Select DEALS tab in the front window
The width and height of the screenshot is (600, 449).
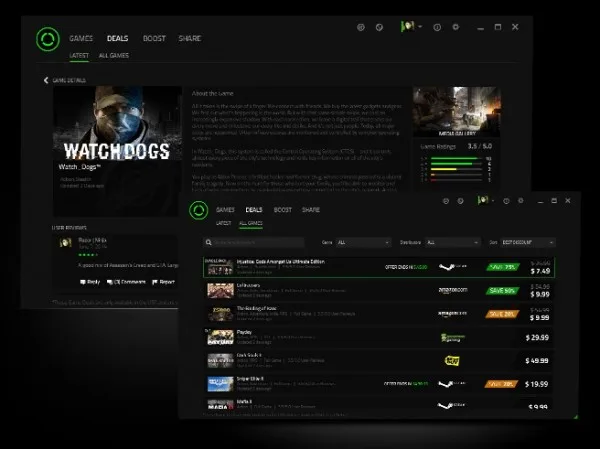tap(254, 210)
